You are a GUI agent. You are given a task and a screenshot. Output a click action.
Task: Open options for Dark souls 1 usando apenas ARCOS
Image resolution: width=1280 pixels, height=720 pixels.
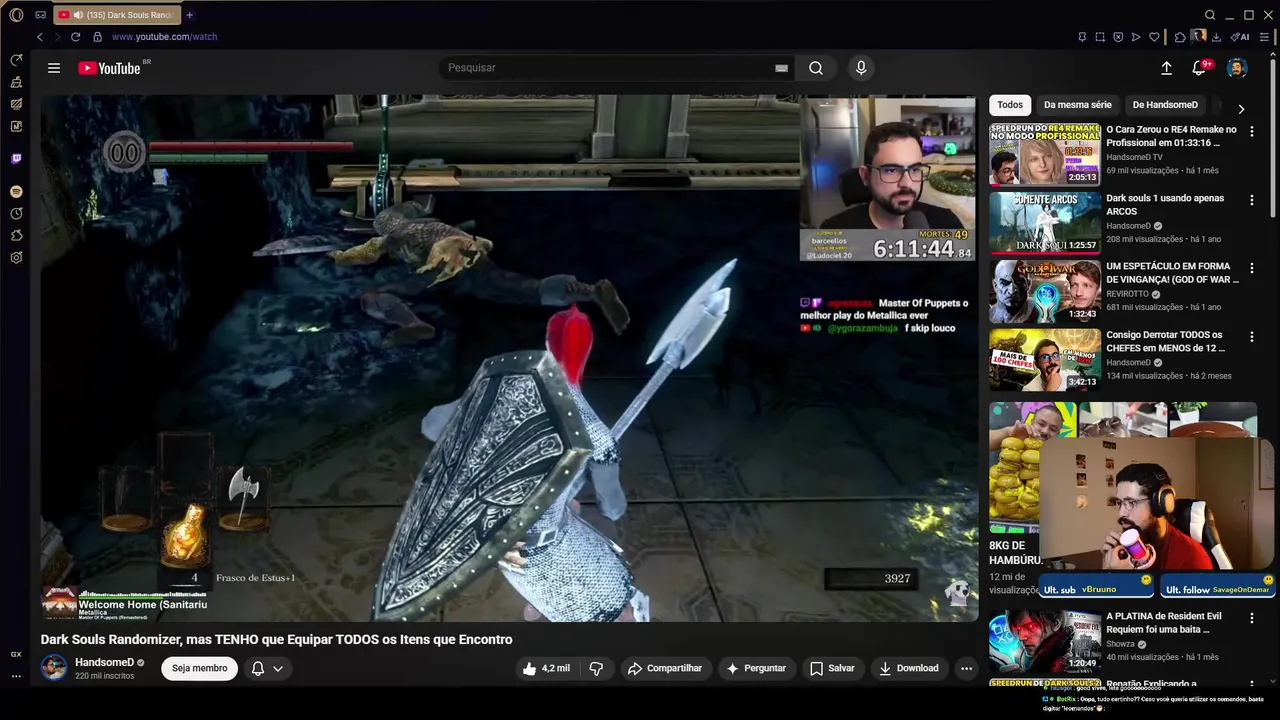(x=1251, y=200)
